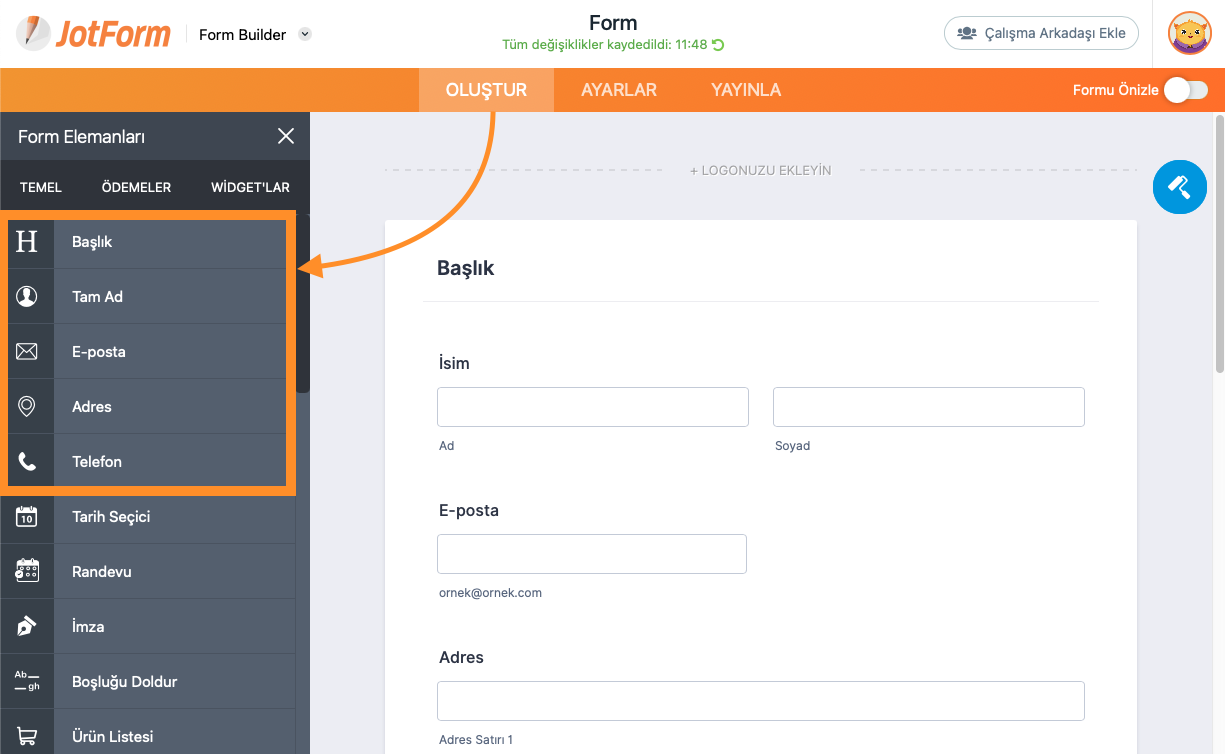Open the Form Builder dropdown arrow
1225x754 pixels.
pos(305,34)
